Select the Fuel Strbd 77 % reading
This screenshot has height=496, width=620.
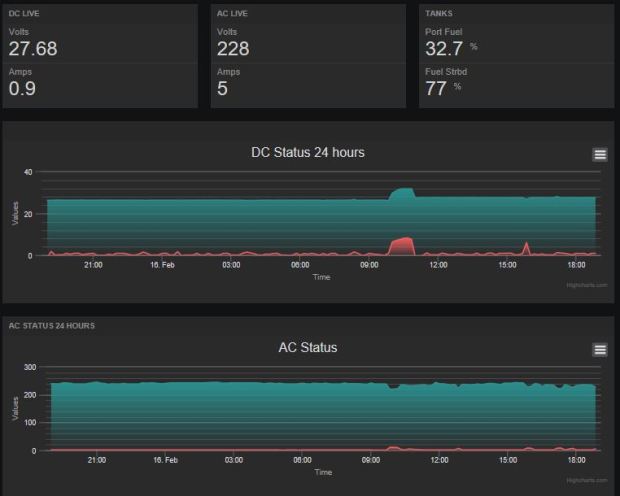point(439,88)
